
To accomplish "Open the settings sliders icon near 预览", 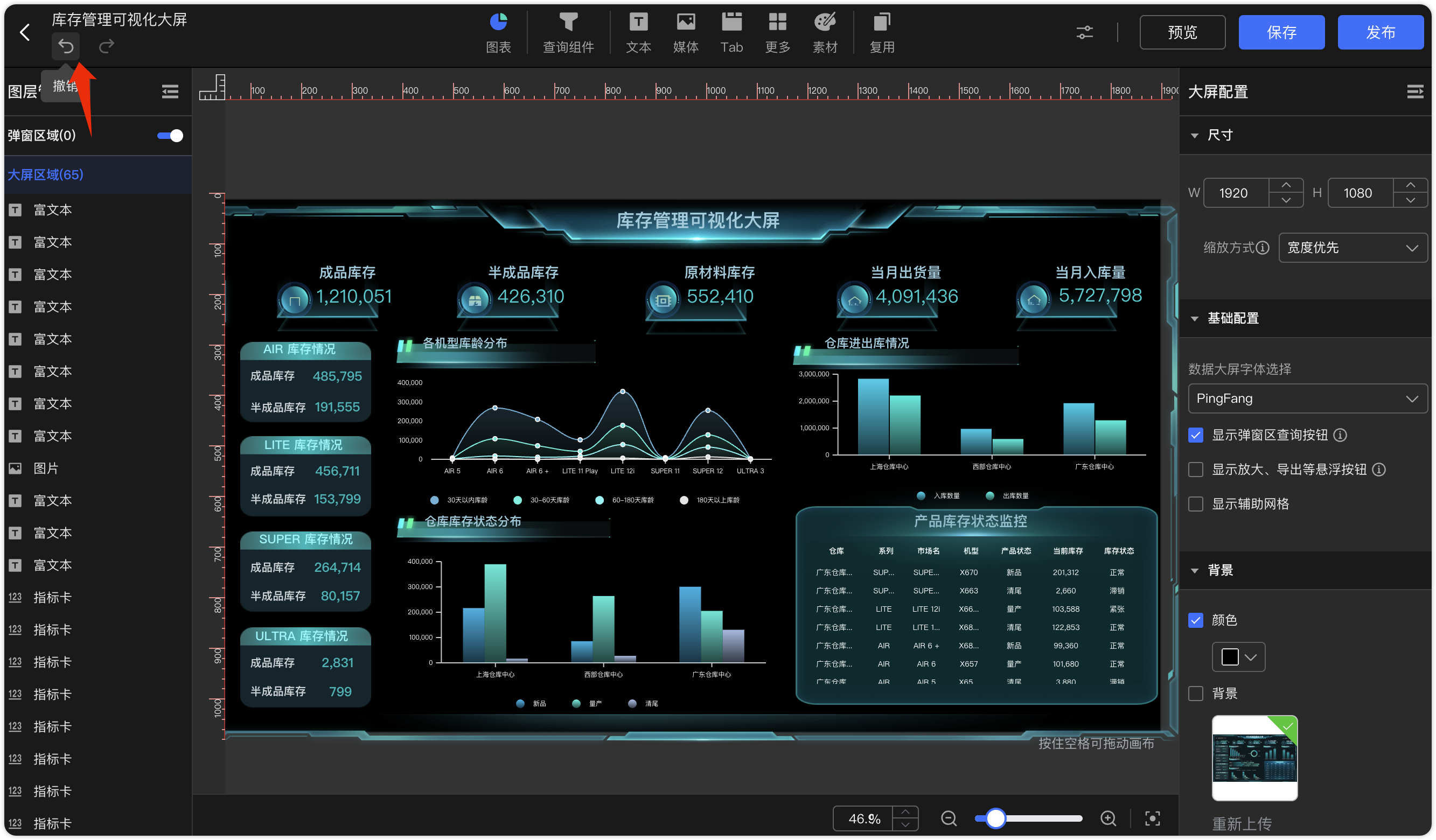I will (x=1084, y=32).
